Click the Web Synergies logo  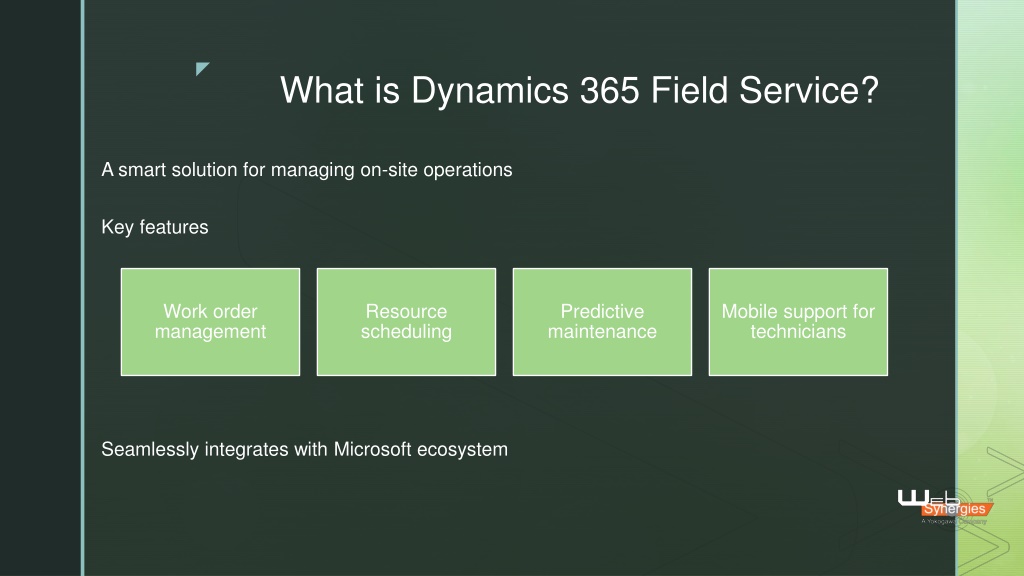[945, 507]
